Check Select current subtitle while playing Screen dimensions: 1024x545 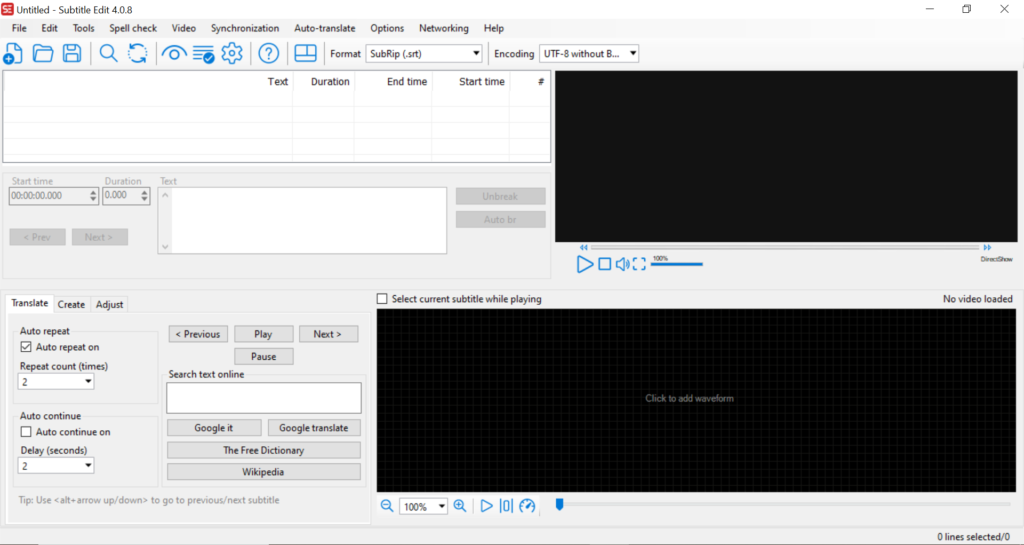pyautogui.click(x=383, y=299)
